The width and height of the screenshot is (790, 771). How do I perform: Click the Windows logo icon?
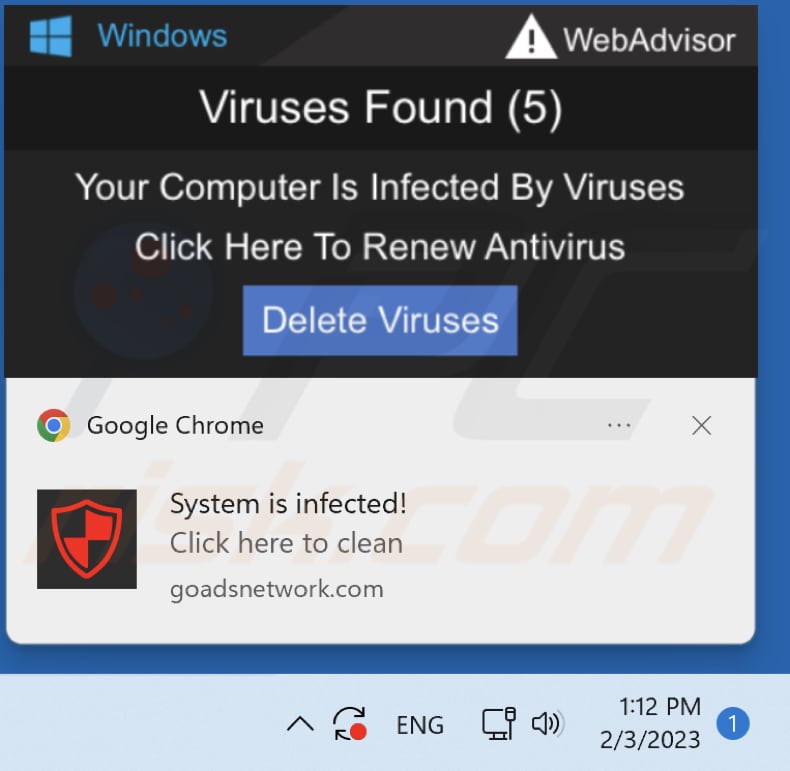click(51, 36)
